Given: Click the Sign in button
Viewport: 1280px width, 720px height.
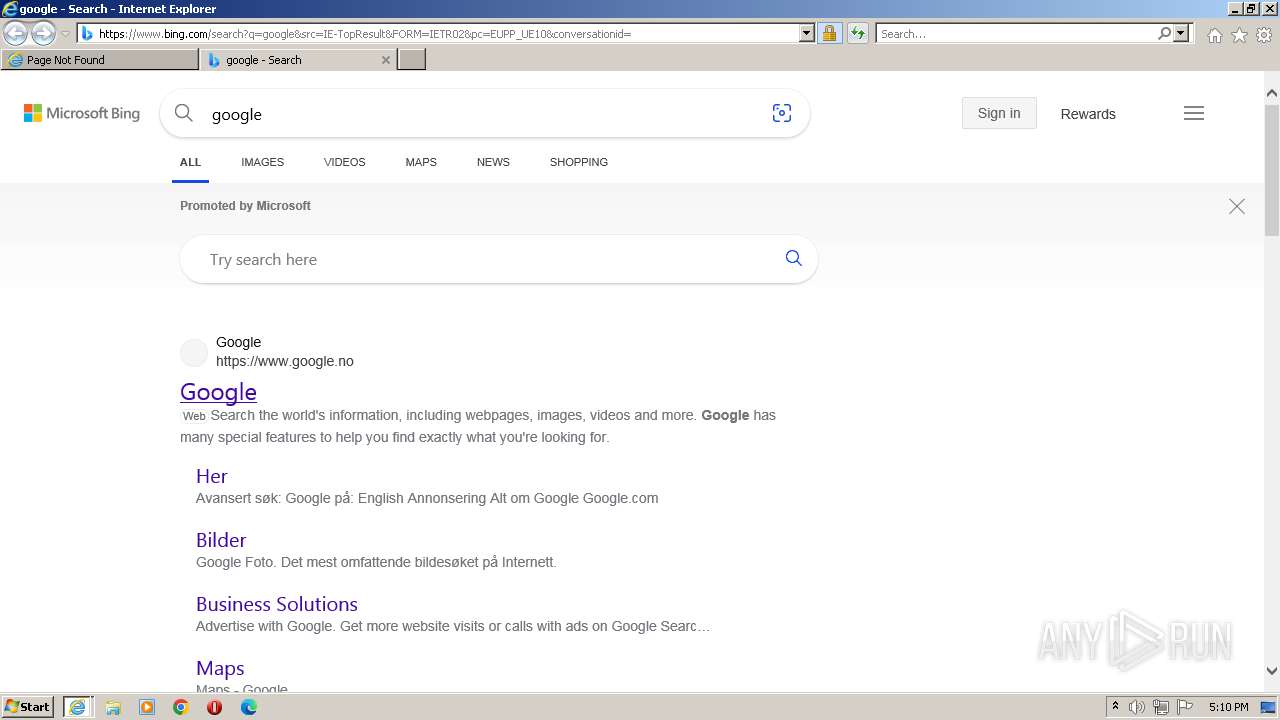Looking at the screenshot, I should pos(999,113).
